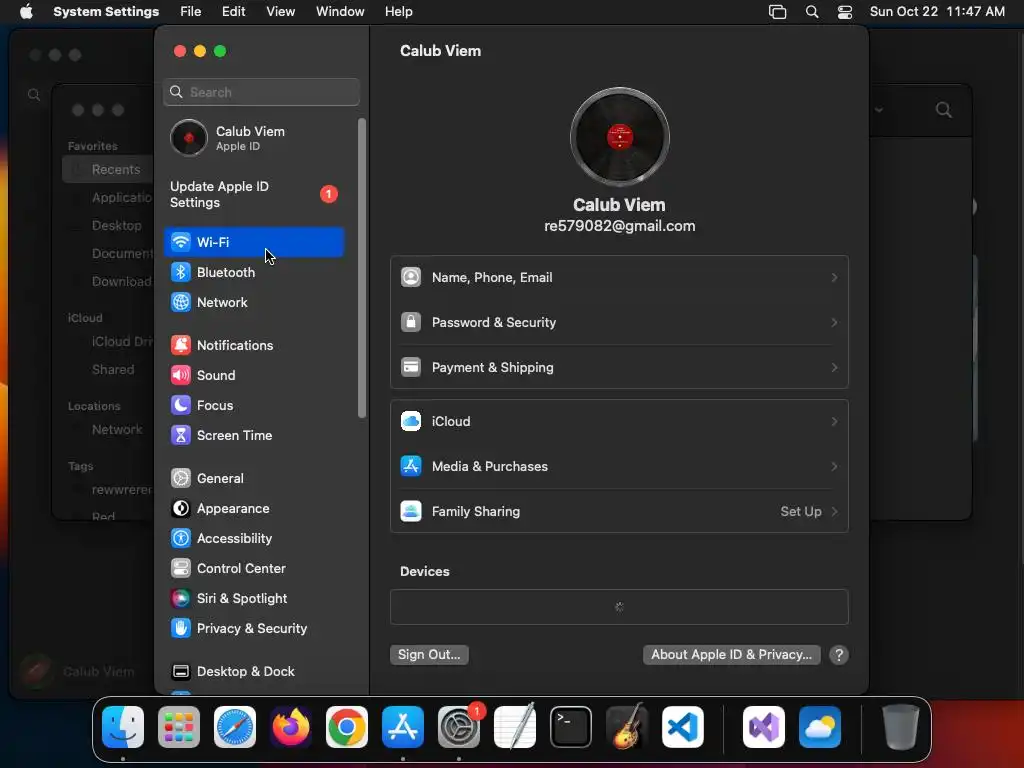Select Network in the settings sidebar
The image size is (1024, 768).
click(253, 302)
